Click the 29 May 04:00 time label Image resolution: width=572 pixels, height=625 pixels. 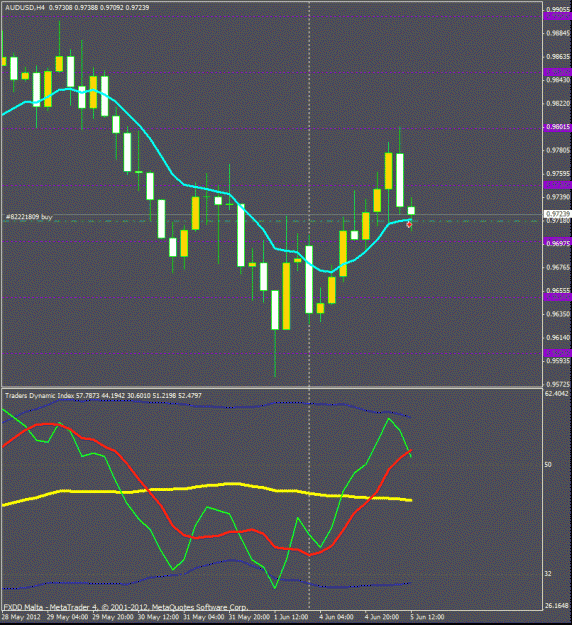pos(67,617)
